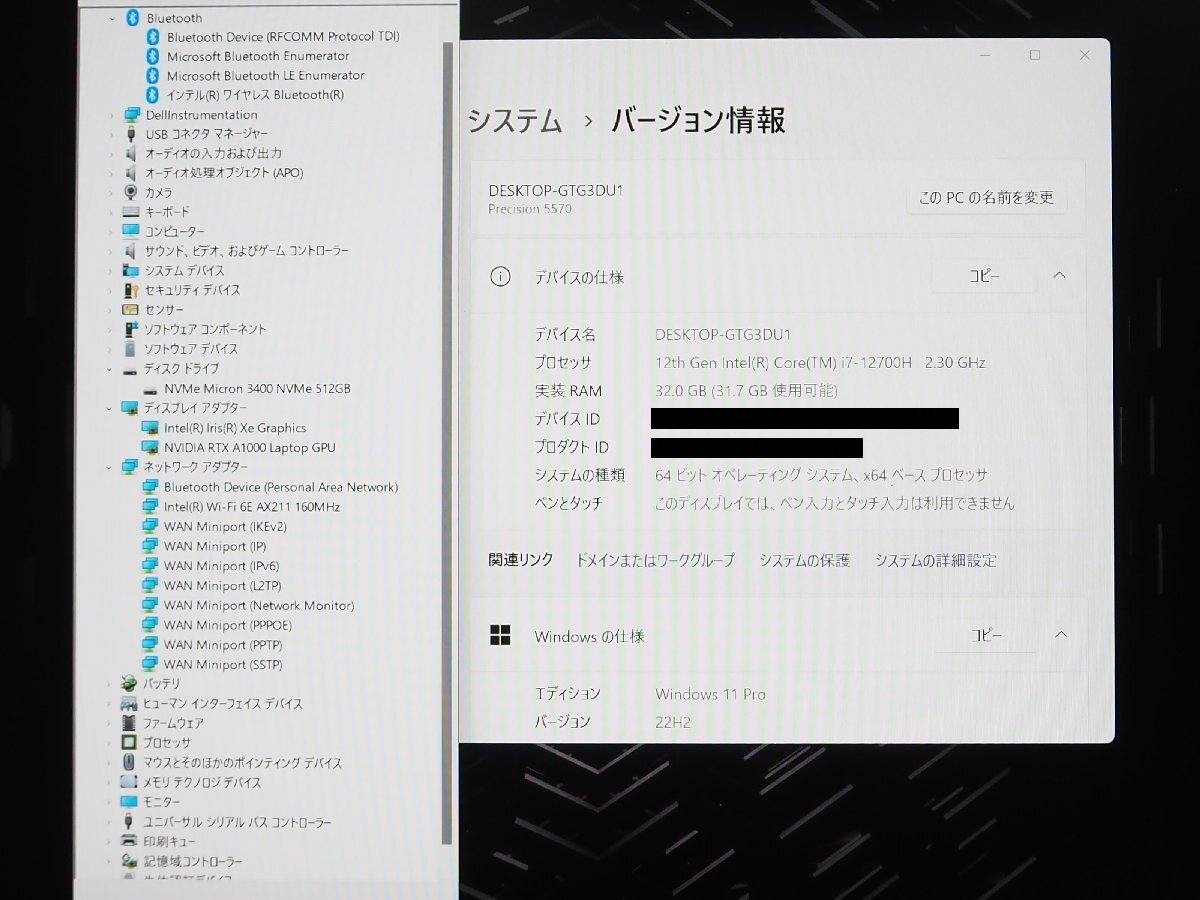Select Bluetooth Device (Personal Area Network) row
This screenshot has height=900, width=1200.
click(270, 487)
